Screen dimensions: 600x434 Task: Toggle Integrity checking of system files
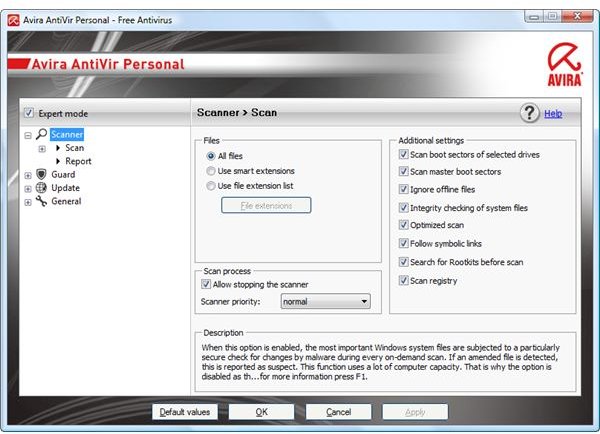point(403,207)
